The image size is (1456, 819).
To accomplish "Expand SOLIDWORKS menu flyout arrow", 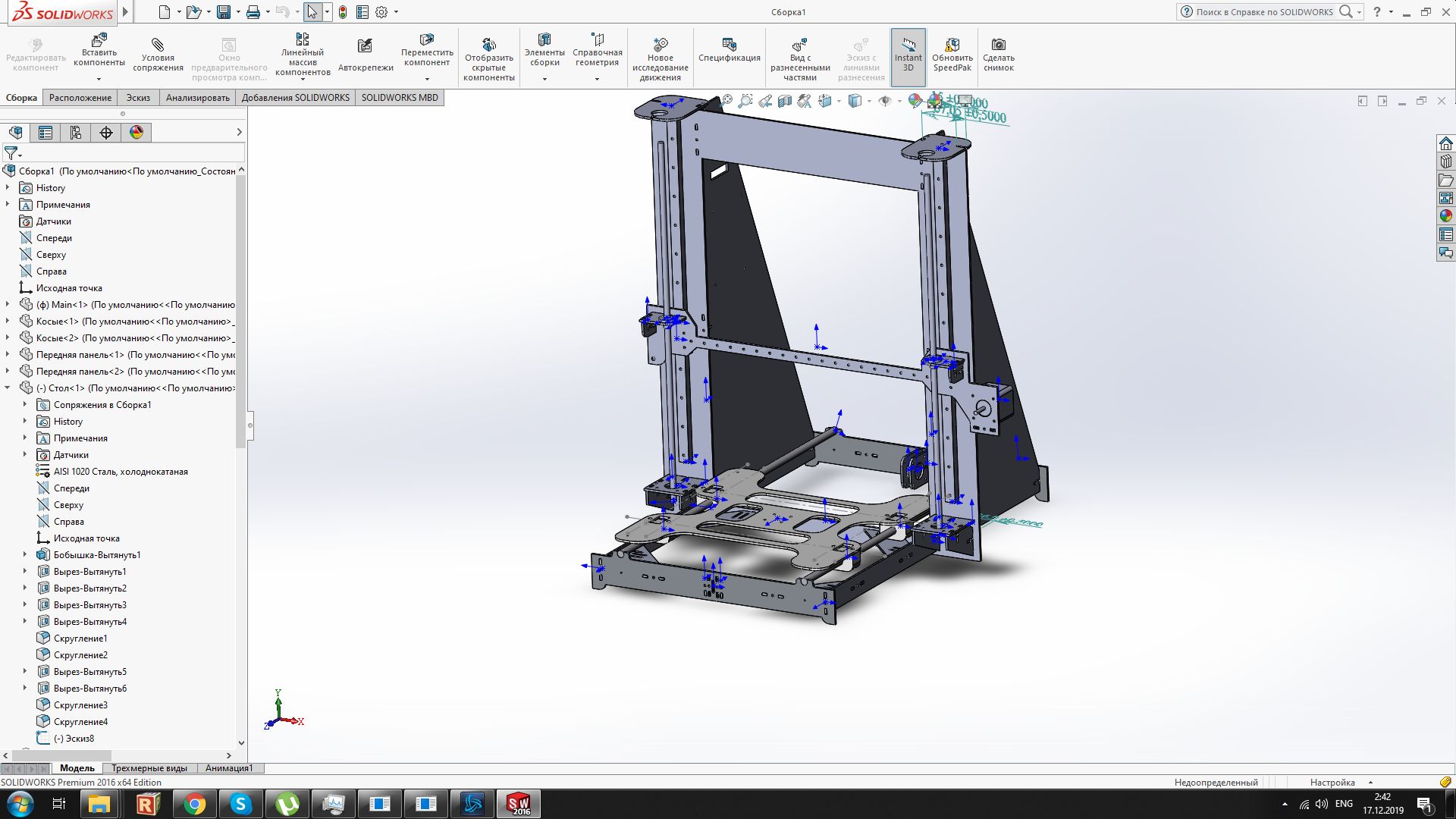I will pos(125,12).
